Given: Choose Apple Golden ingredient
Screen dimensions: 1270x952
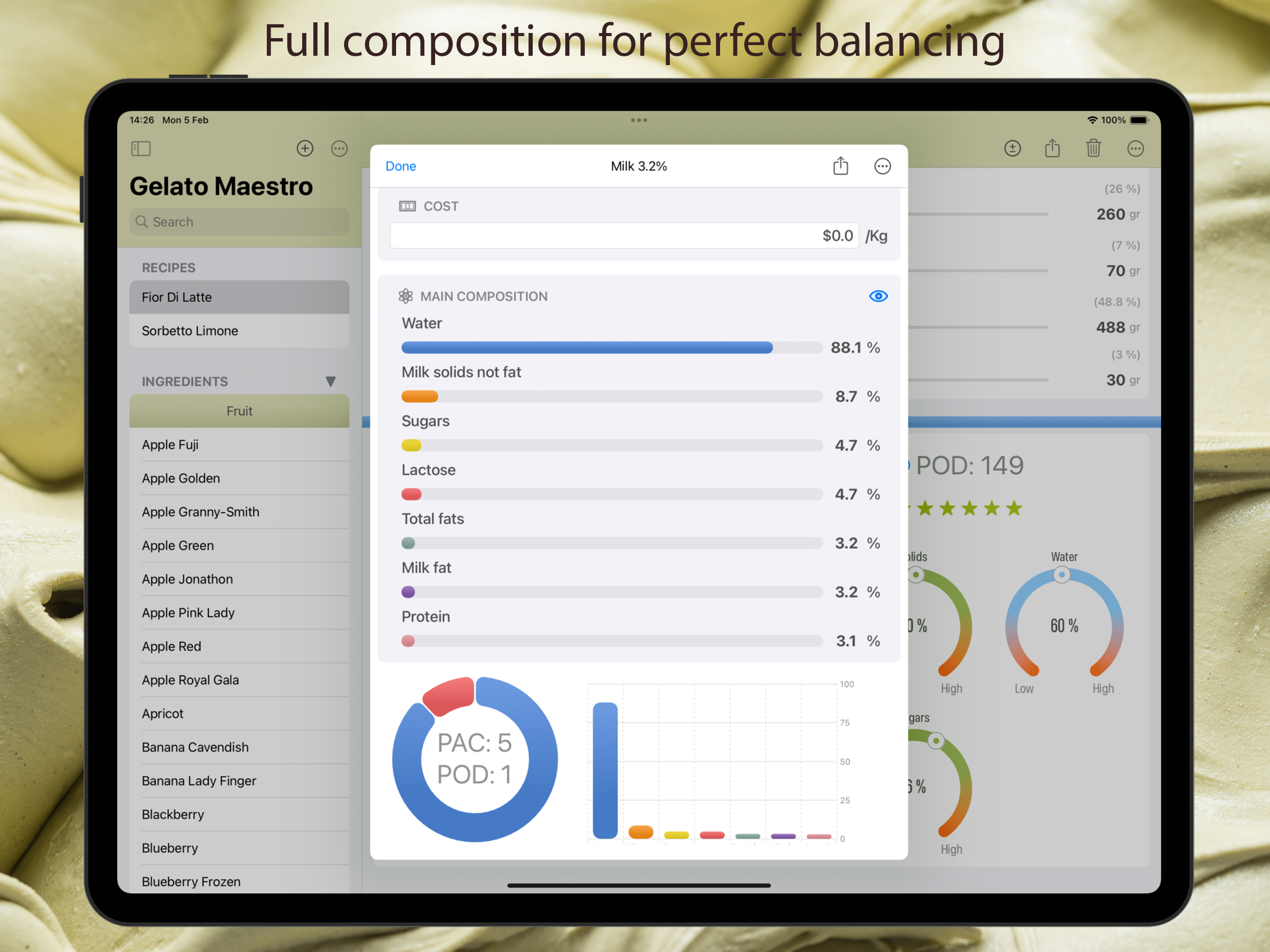Looking at the screenshot, I should pyautogui.click(x=239, y=478).
